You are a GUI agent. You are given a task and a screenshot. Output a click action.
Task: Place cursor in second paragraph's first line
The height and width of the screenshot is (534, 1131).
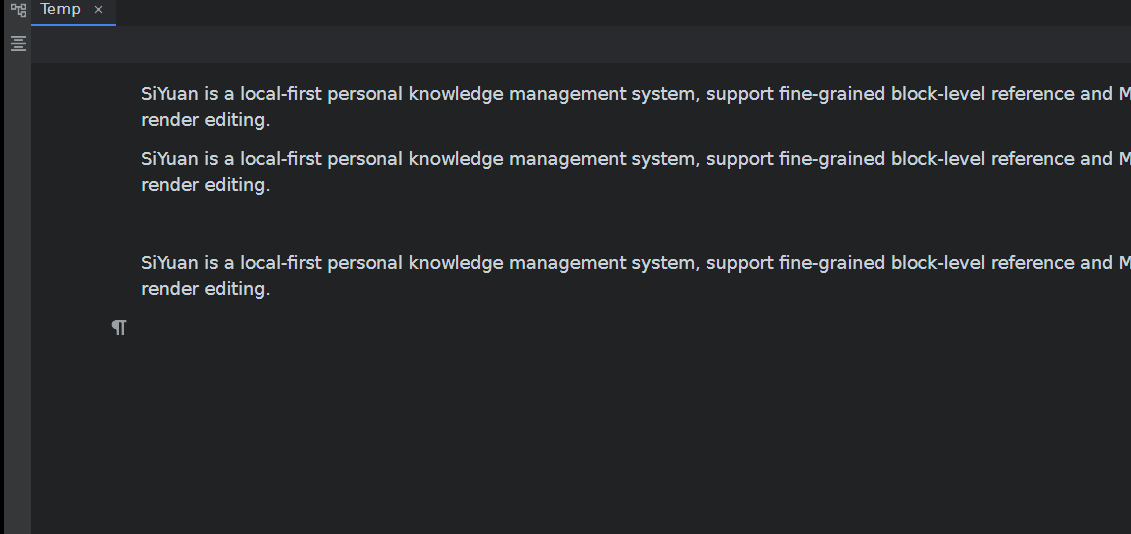[600, 159]
